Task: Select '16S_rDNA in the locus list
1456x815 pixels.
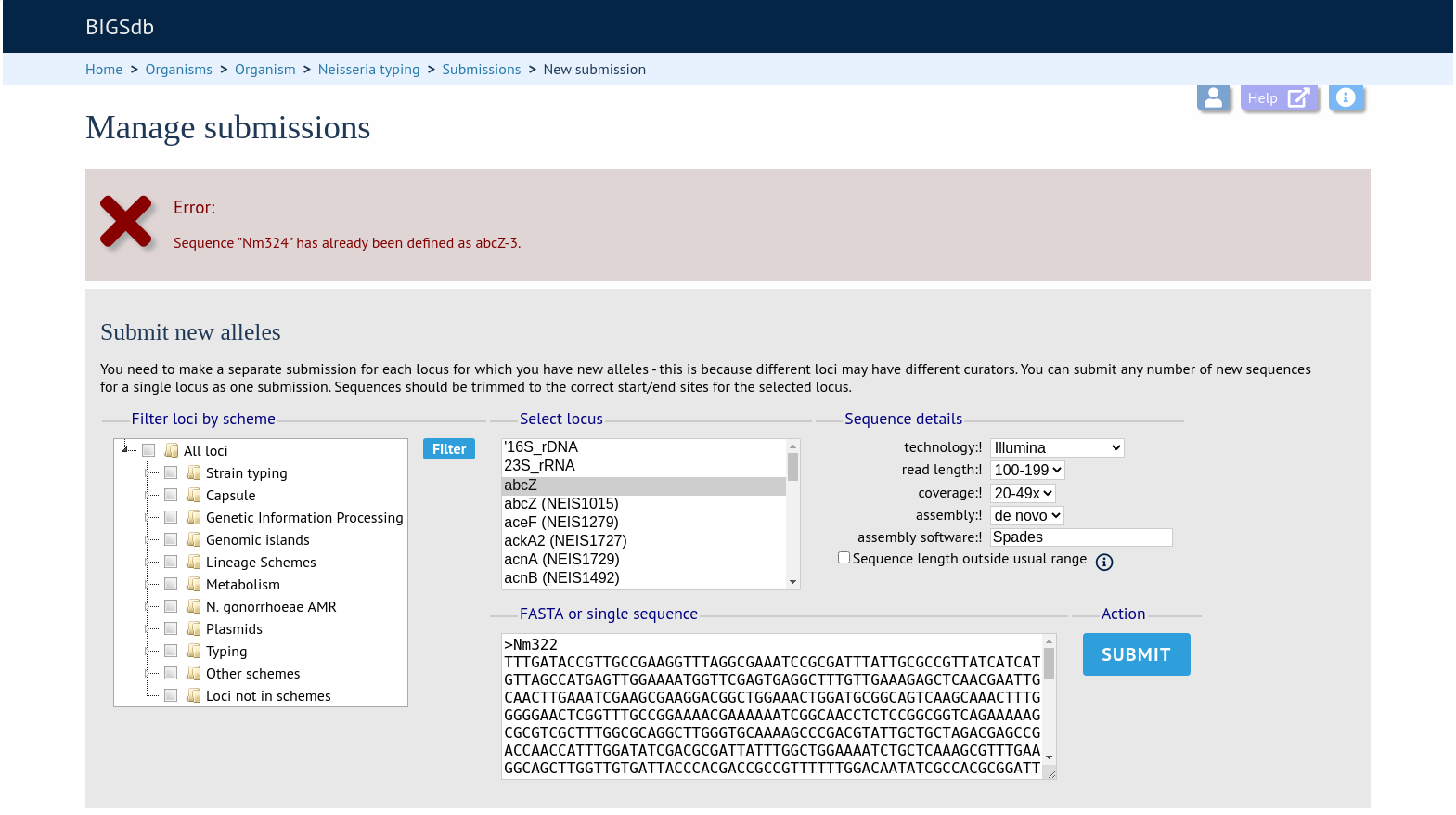Action: click(644, 447)
